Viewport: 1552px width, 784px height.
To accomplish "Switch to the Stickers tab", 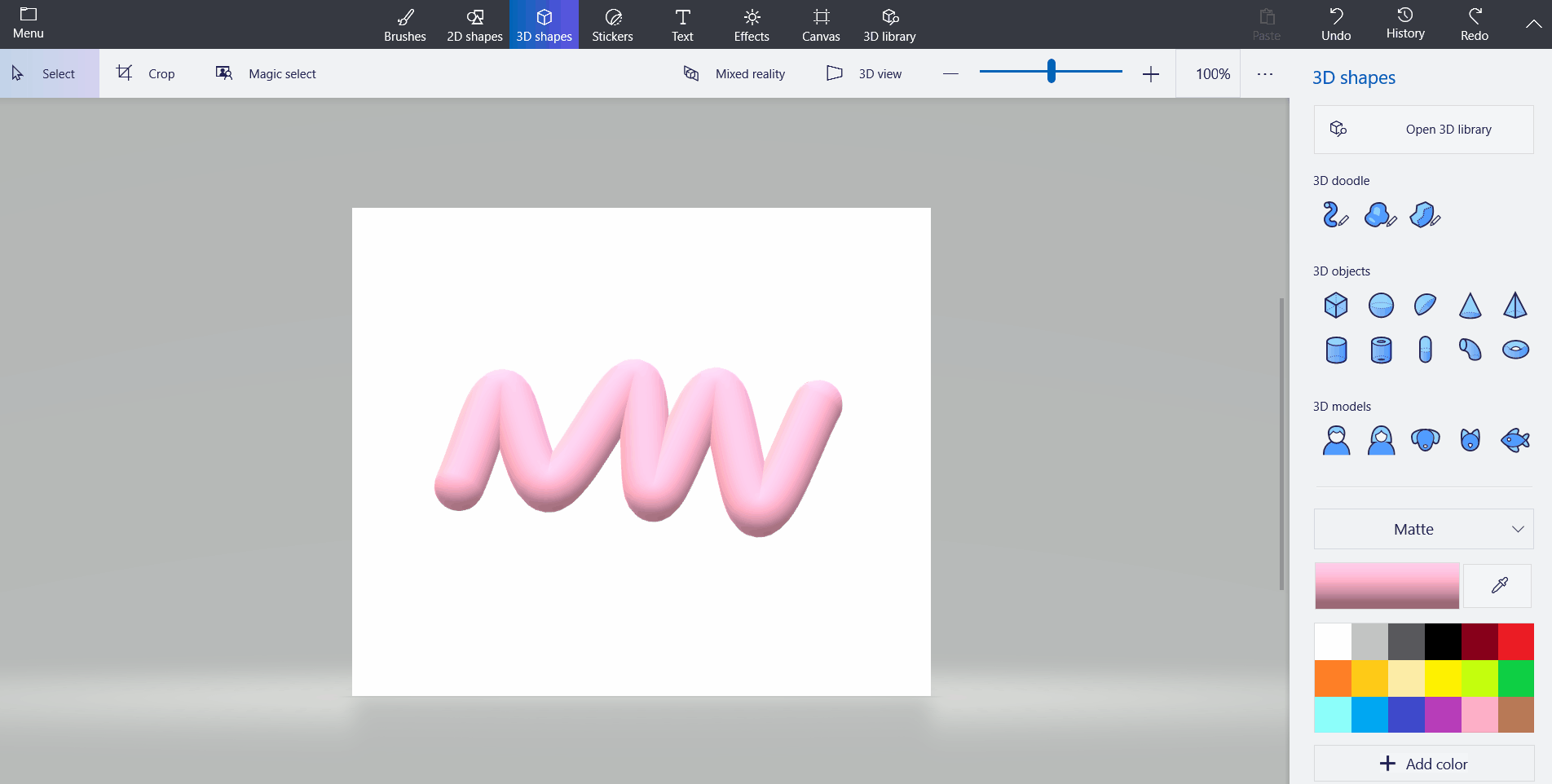I will coord(612,24).
